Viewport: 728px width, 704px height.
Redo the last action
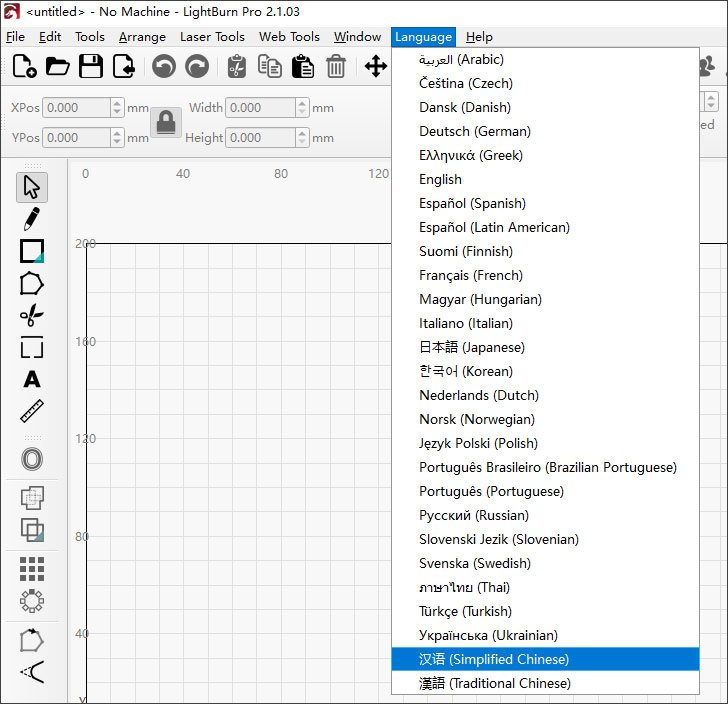(197, 66)
